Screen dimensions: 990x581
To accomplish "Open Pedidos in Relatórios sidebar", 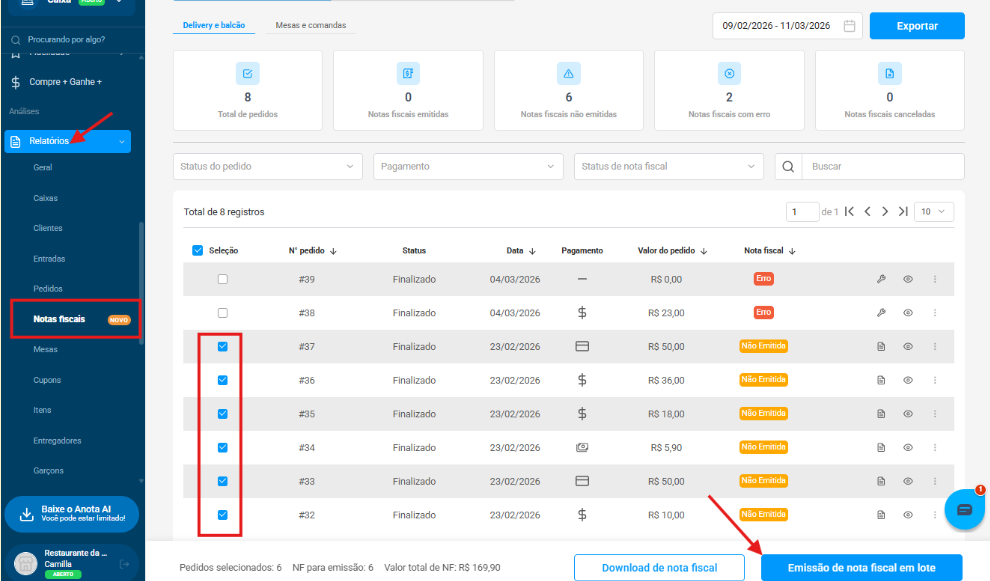I will [x=48, y=288].
